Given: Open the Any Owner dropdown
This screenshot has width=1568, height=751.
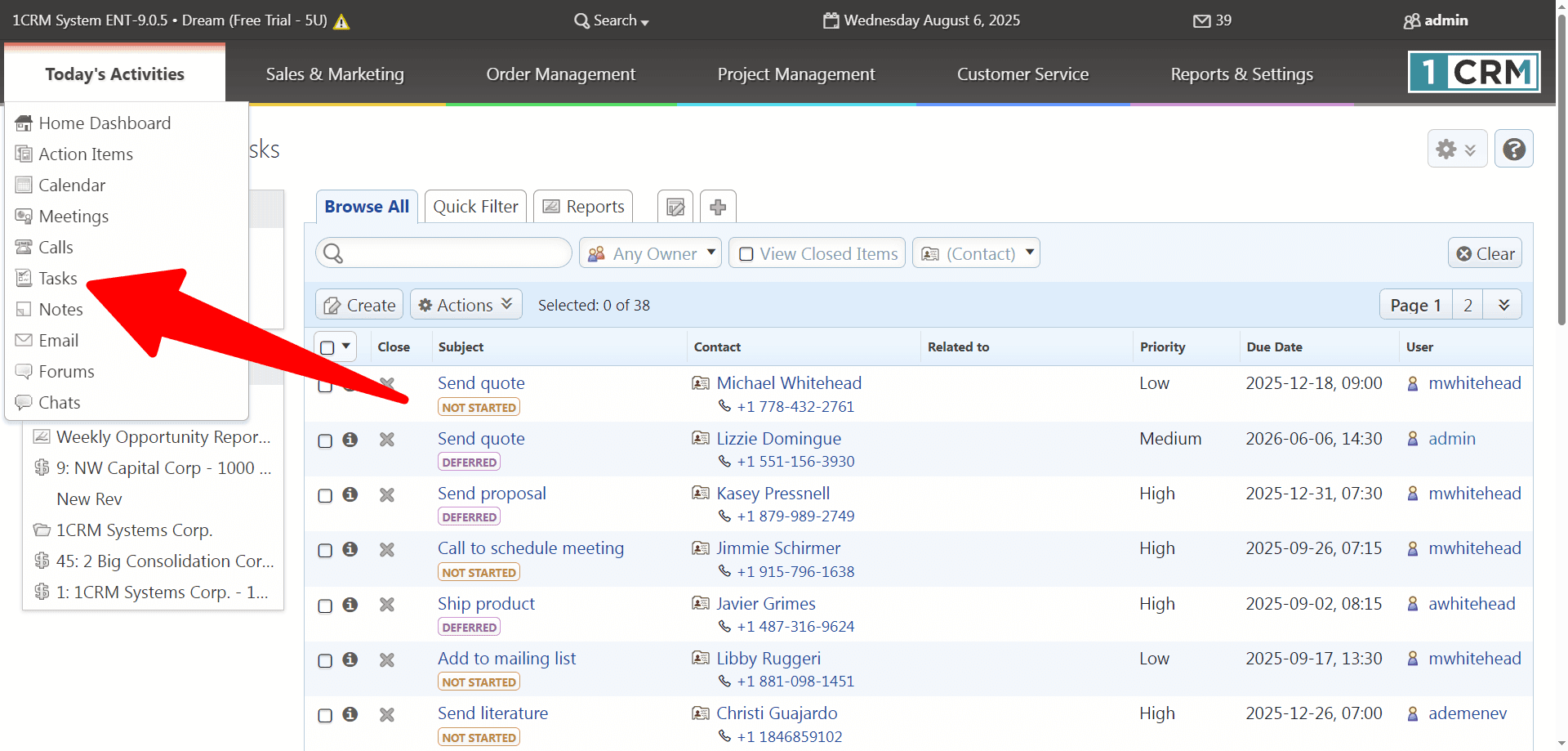Looking at the screenshot, I should click(650, 253).
